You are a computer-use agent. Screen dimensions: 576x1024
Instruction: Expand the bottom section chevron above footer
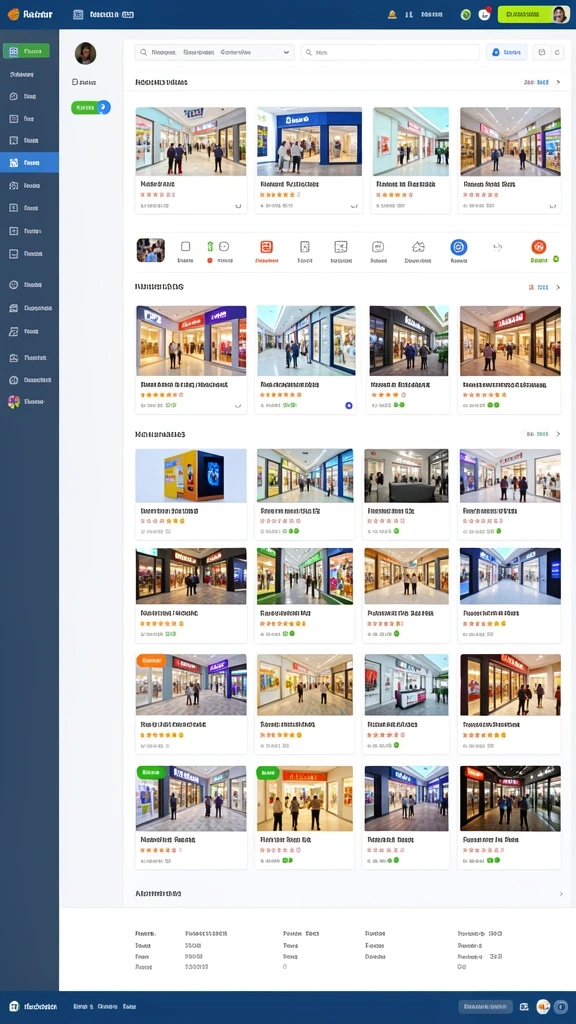coord(560,893)
